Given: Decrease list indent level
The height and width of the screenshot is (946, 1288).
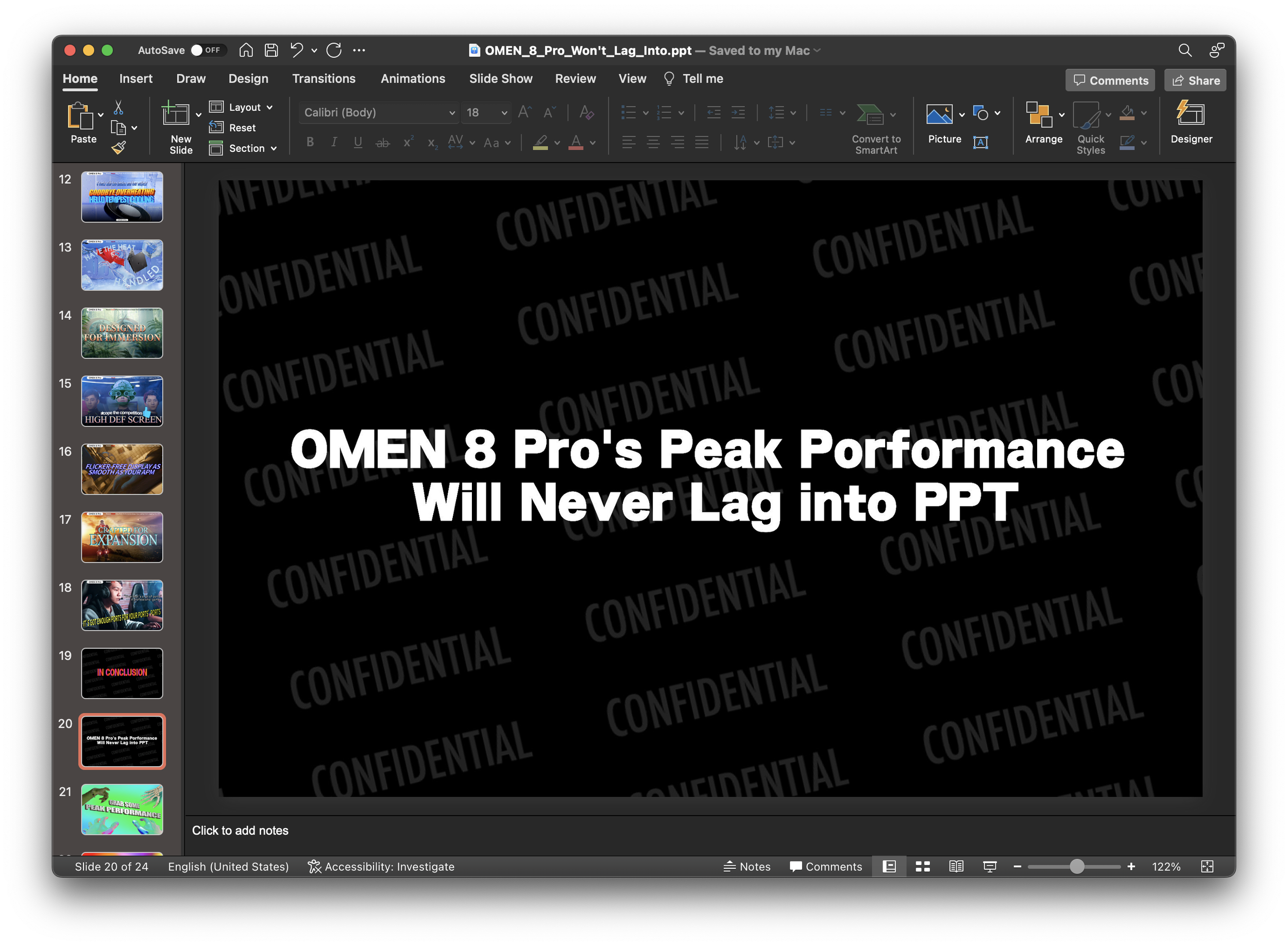Looking at the screenshot, I should (x=714, y=113).
